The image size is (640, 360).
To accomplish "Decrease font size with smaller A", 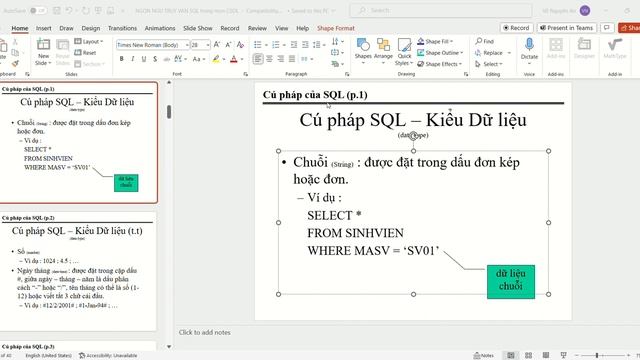I will 229,44.
